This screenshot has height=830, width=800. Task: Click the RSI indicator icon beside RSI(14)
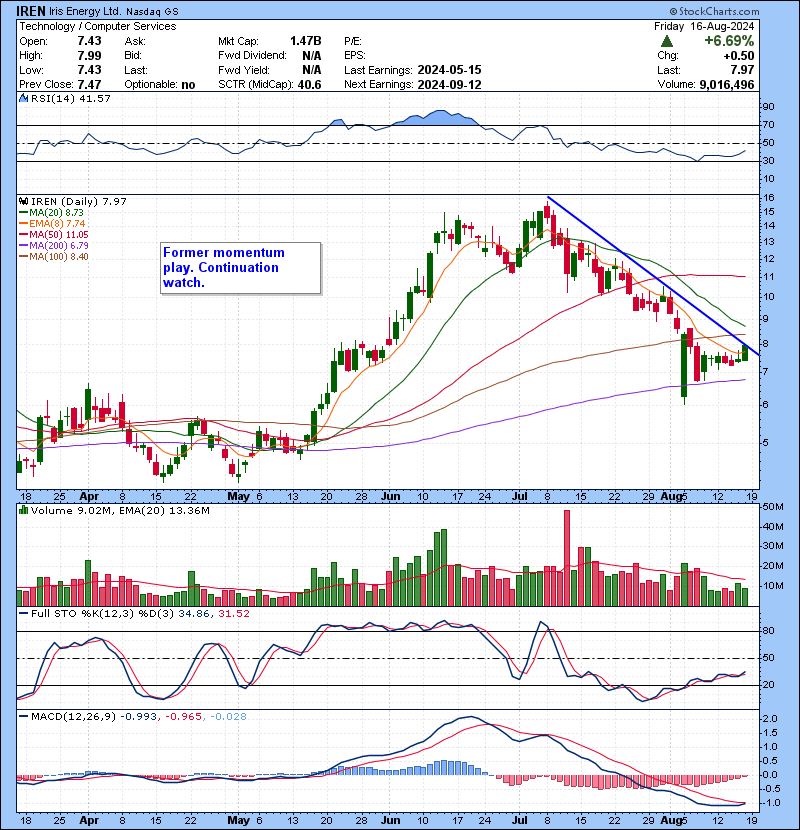pyautogui.click(x=23, y=98)
